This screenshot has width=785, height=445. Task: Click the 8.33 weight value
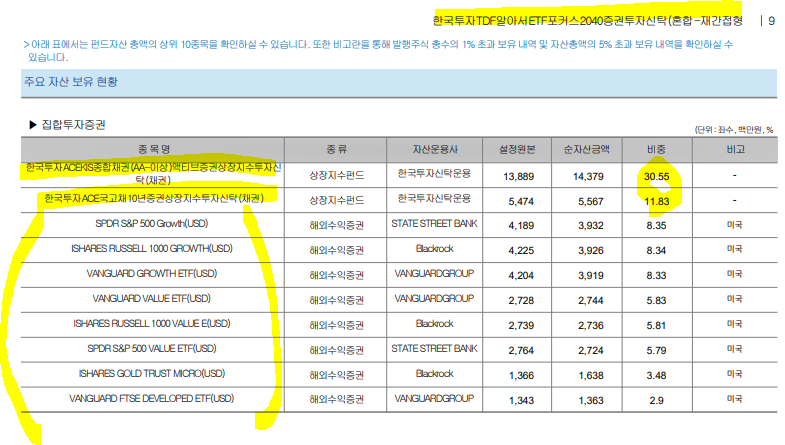[x=656, y=275]
